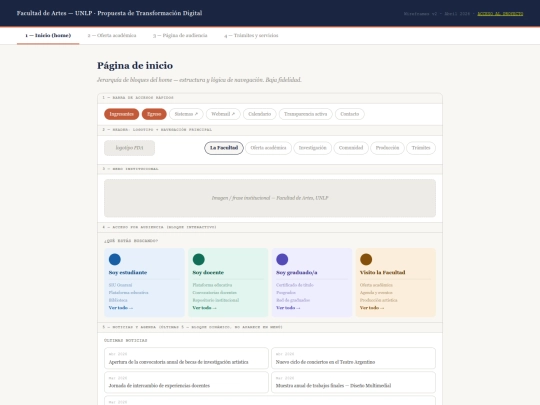Click 'Ver todo →' in the 'Soy estudiante' card
This screenshot has height=405, width=540.
click(121, 308)
